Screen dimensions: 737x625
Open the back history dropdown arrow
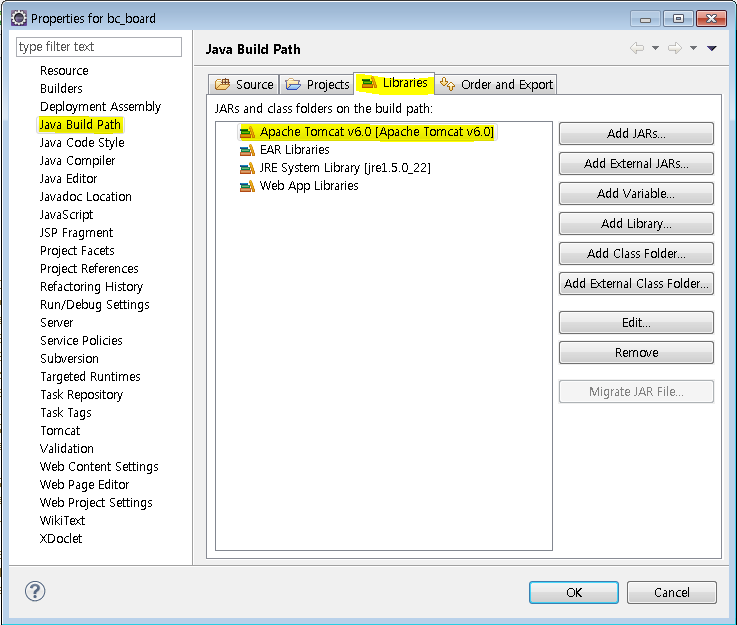tap(655, 48)
